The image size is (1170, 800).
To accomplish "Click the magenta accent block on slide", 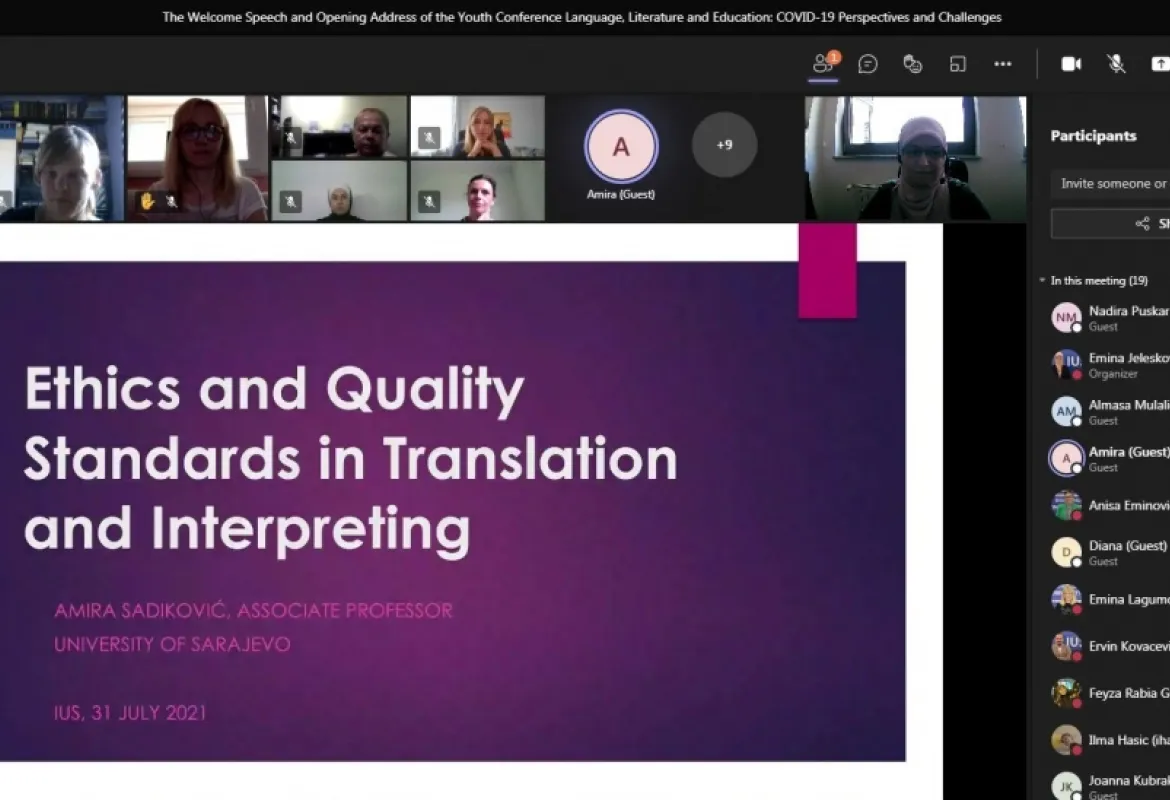I will click(x=827, y=270).
